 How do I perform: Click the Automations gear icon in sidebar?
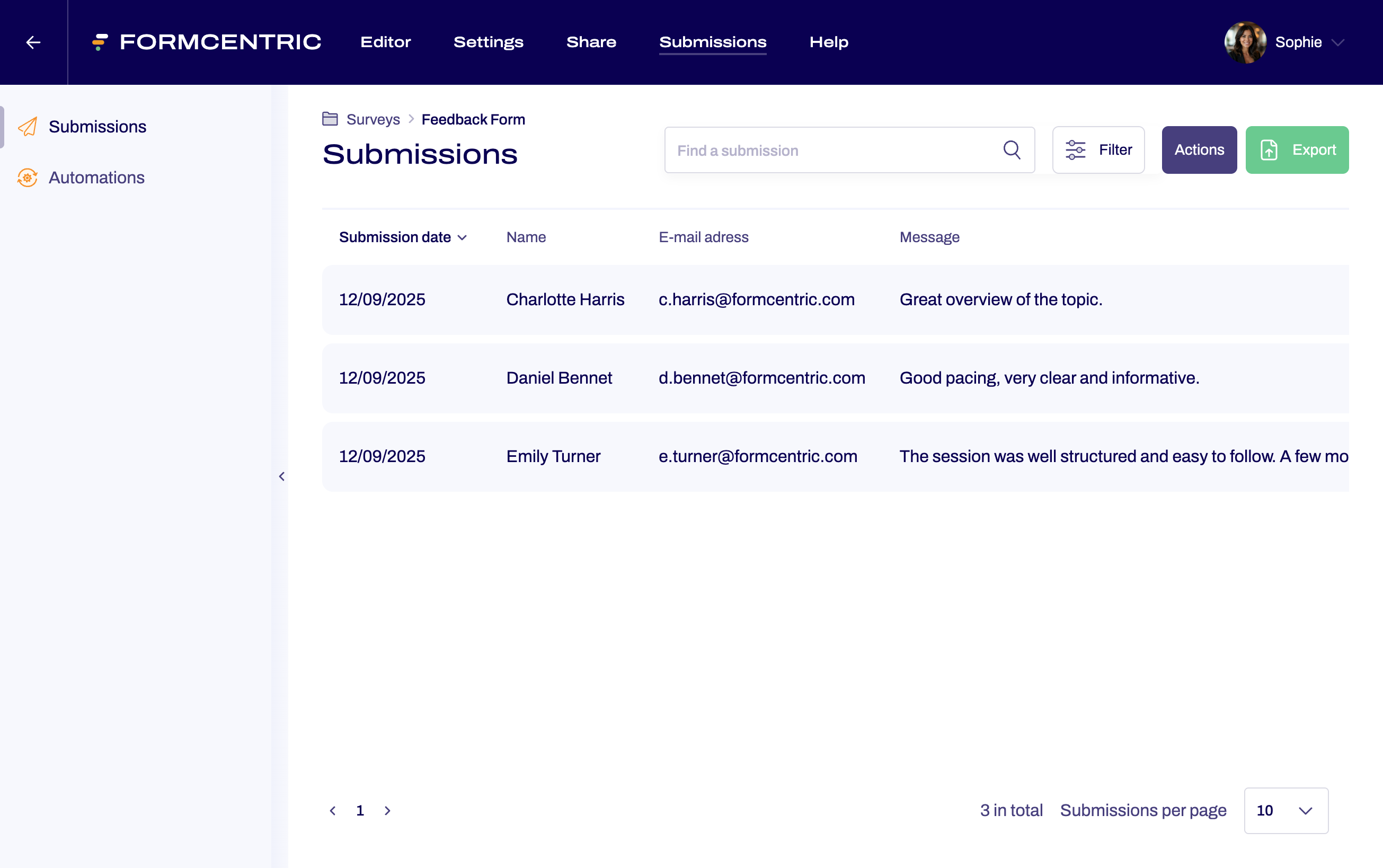coord(28,178)
